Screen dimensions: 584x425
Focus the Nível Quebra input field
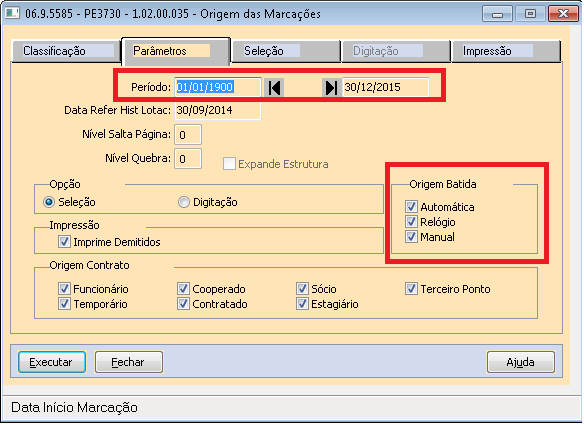188,159
